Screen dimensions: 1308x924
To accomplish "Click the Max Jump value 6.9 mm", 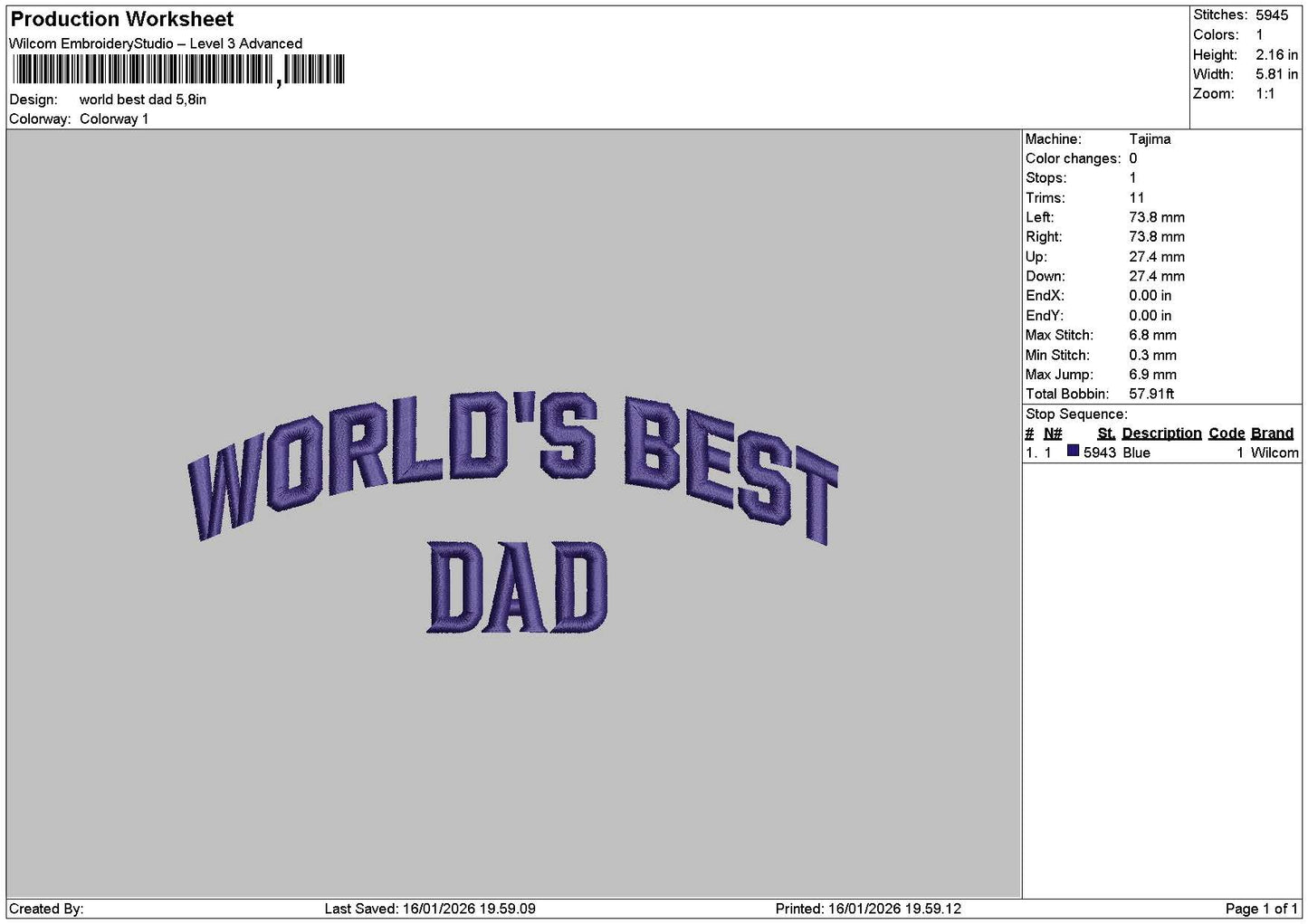I will 1153,375.
